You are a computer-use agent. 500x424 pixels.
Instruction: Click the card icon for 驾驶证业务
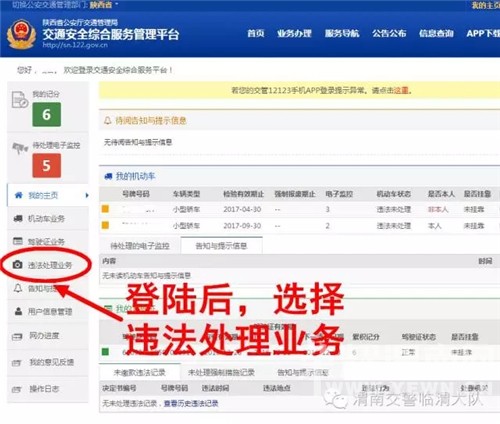click(18, 241)
